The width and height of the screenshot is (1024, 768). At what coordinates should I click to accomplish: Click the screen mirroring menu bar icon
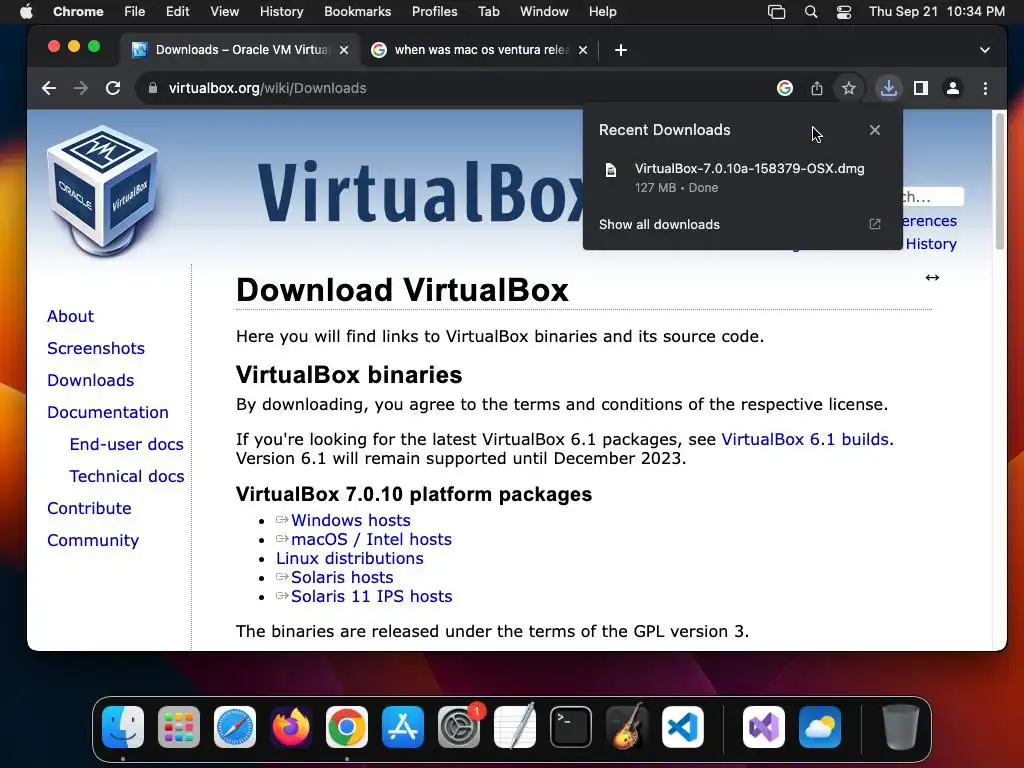(776, 12)
